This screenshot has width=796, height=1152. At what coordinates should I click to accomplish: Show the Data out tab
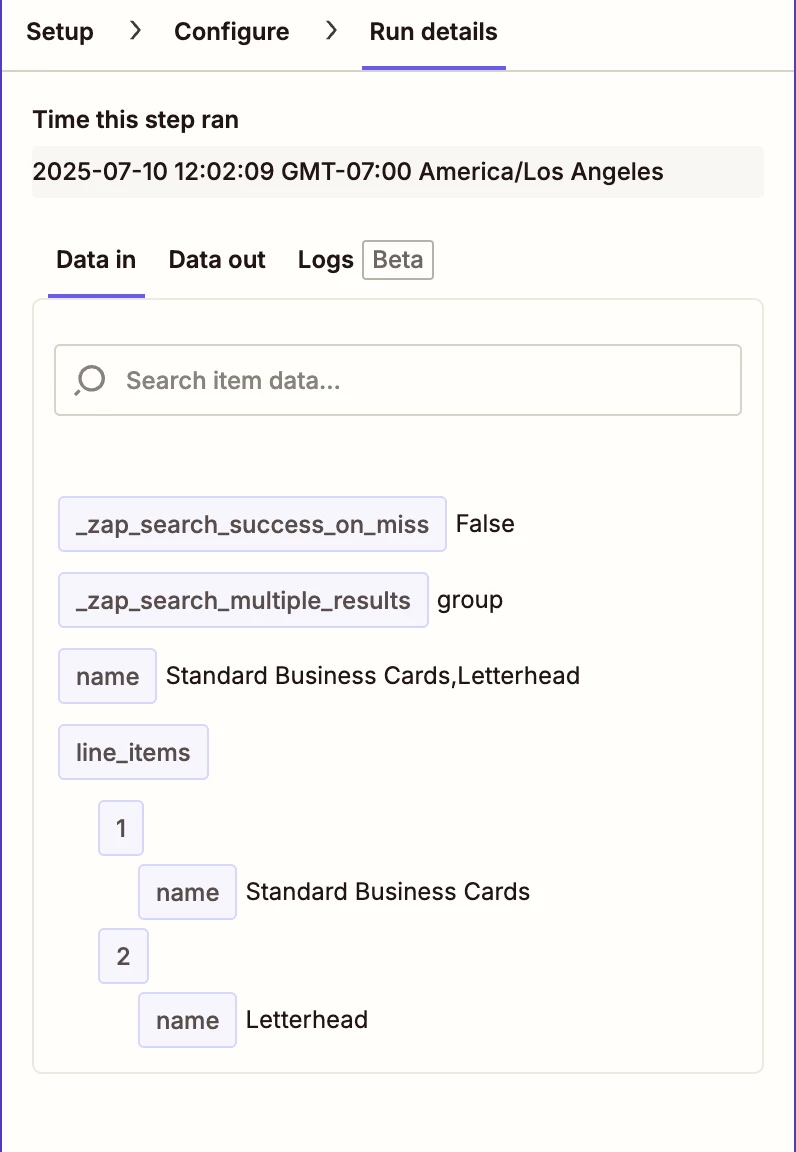point(217,260)
